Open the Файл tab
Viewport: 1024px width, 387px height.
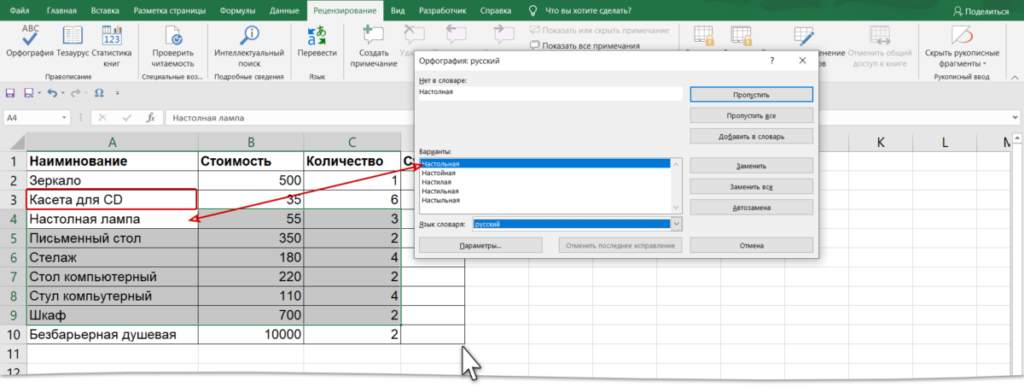click(x=19, y=10)
